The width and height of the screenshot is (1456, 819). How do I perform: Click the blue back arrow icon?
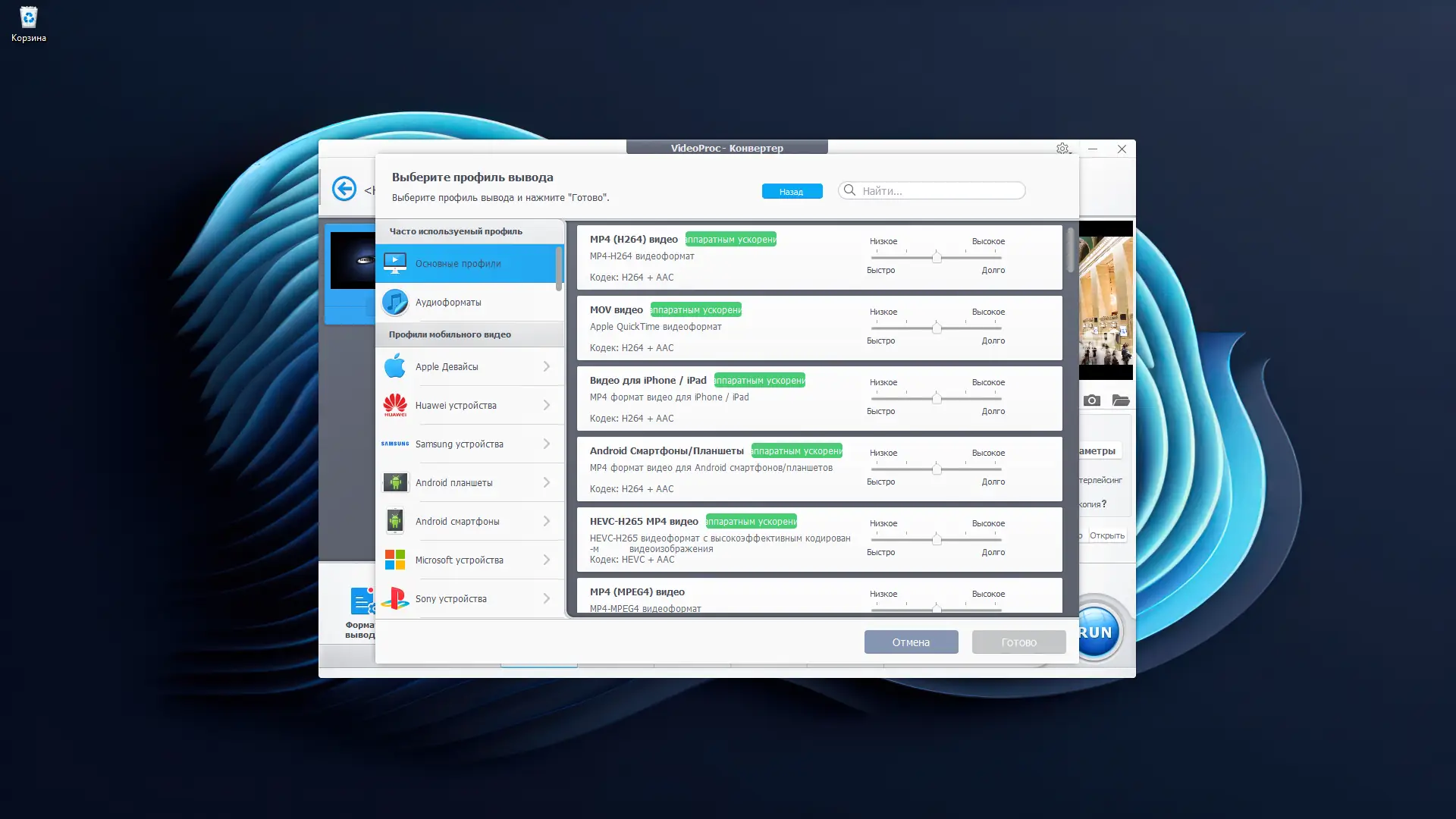coord(344,188)
